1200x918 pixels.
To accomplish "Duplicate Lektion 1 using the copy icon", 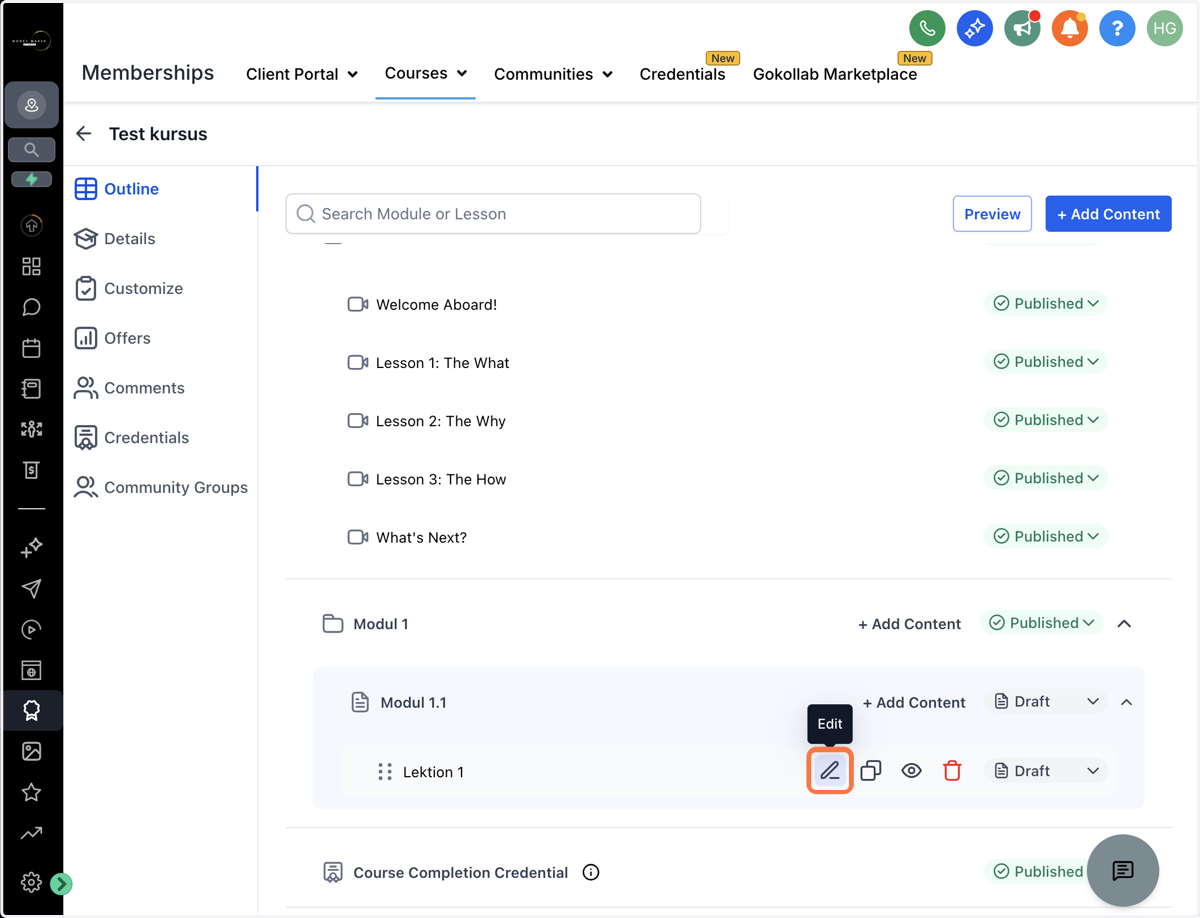I will 871,771.
